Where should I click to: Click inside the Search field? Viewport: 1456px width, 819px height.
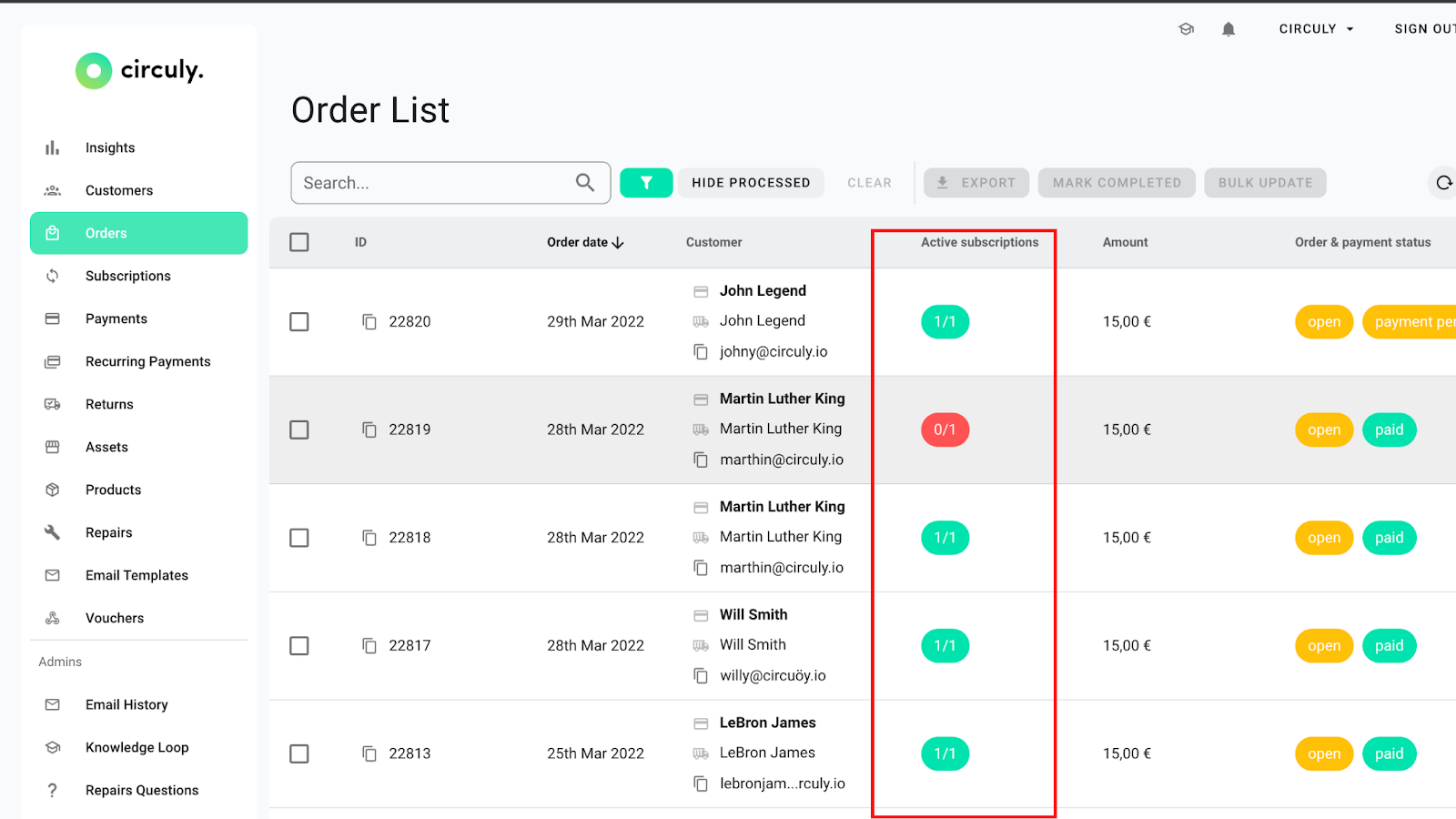coord(428,182)
